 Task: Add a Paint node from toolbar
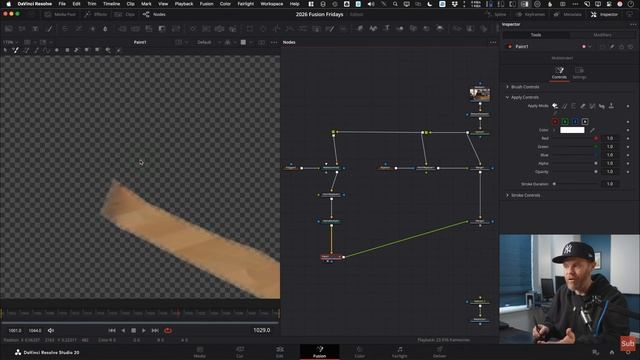tap(49, 29)
